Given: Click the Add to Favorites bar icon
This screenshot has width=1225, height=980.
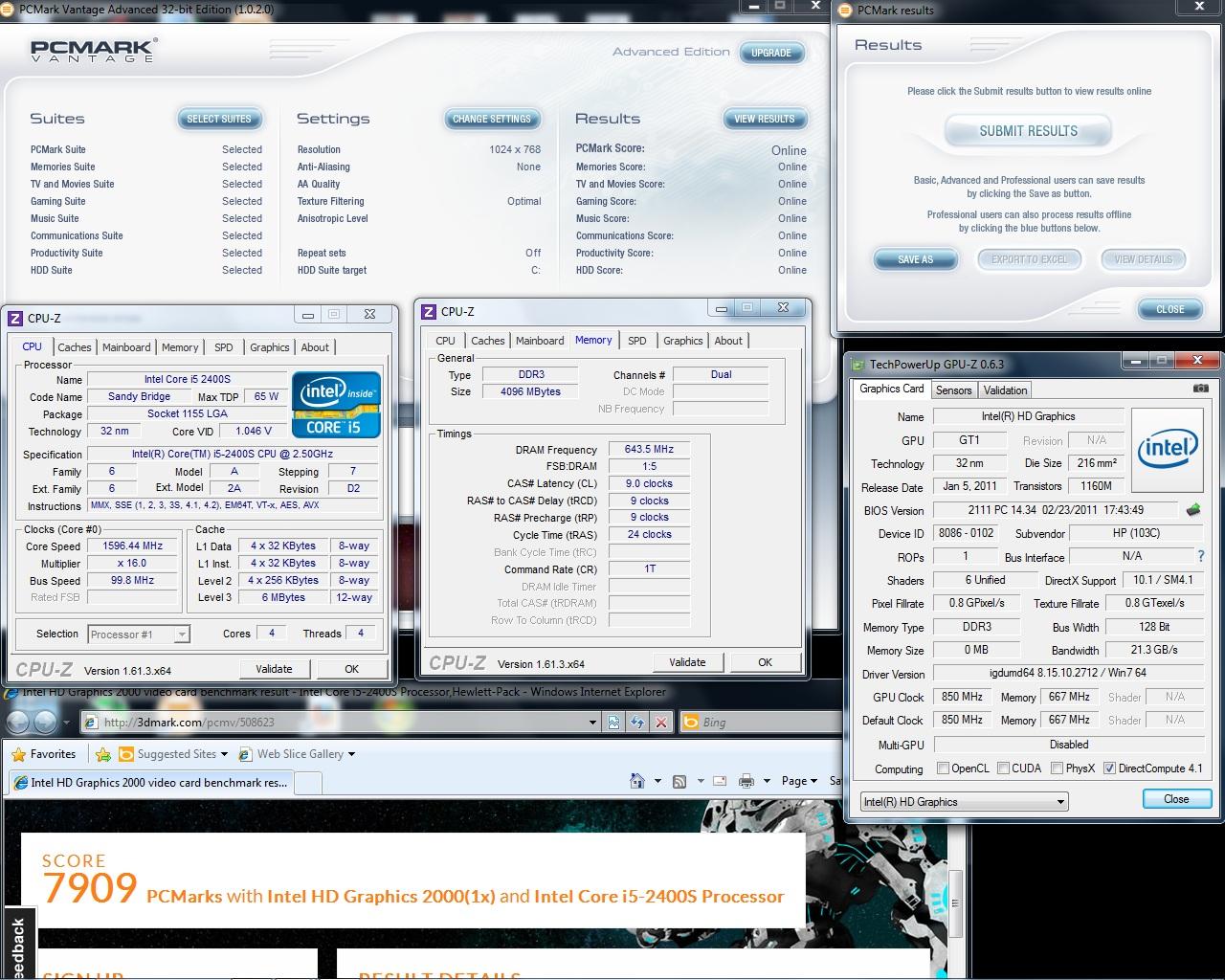Looking at the screenshot, I should coord(102,754).
